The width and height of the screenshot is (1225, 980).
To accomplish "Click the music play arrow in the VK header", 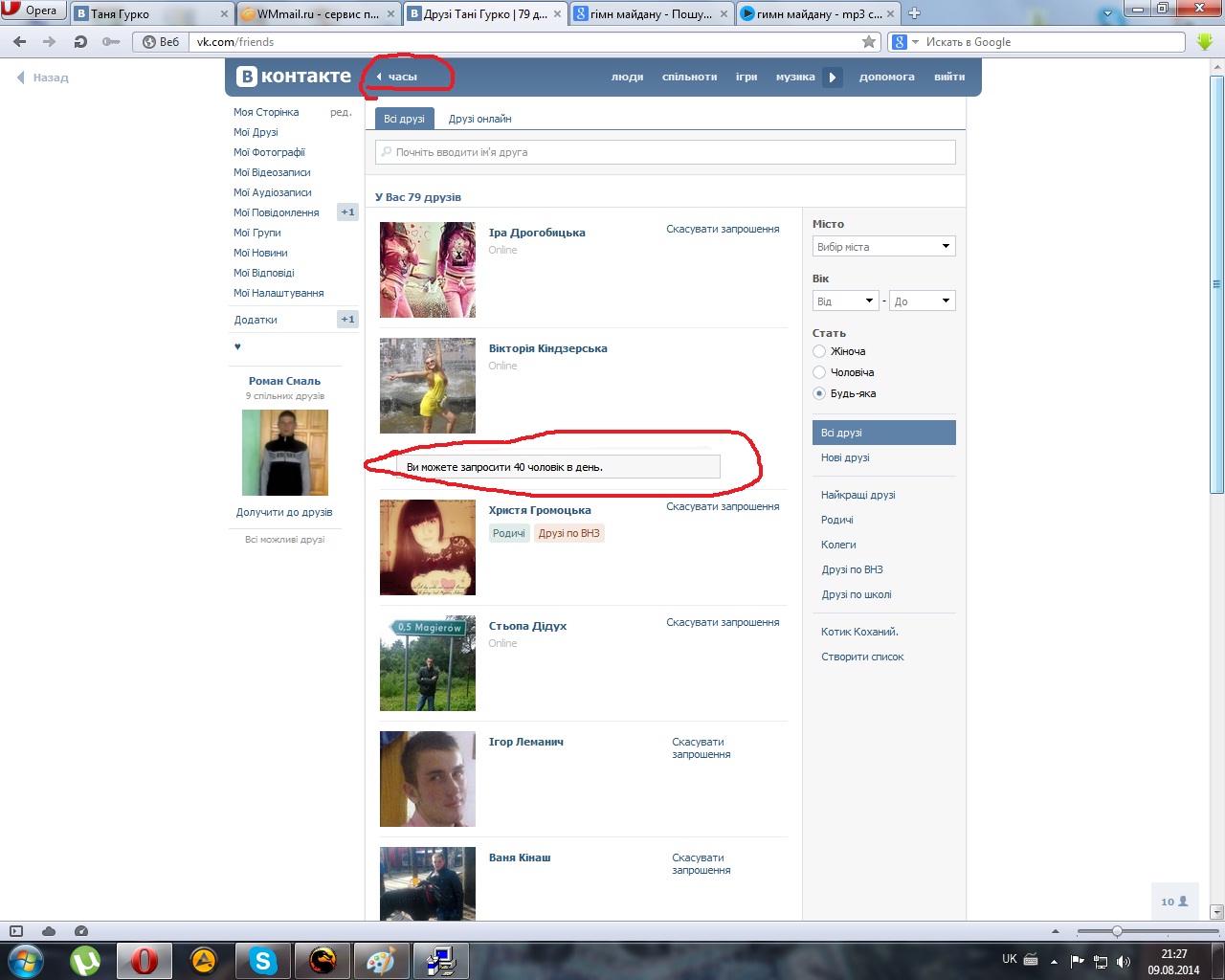I will tap(833, 78).
